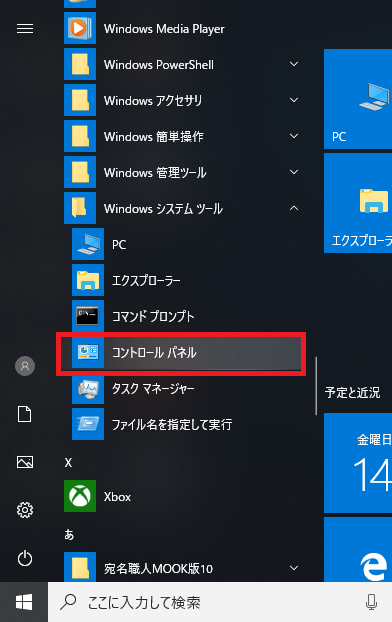Open タスク マネージャー from the list
This screenshot has height=622, width=392.
[x=153, y=389]
